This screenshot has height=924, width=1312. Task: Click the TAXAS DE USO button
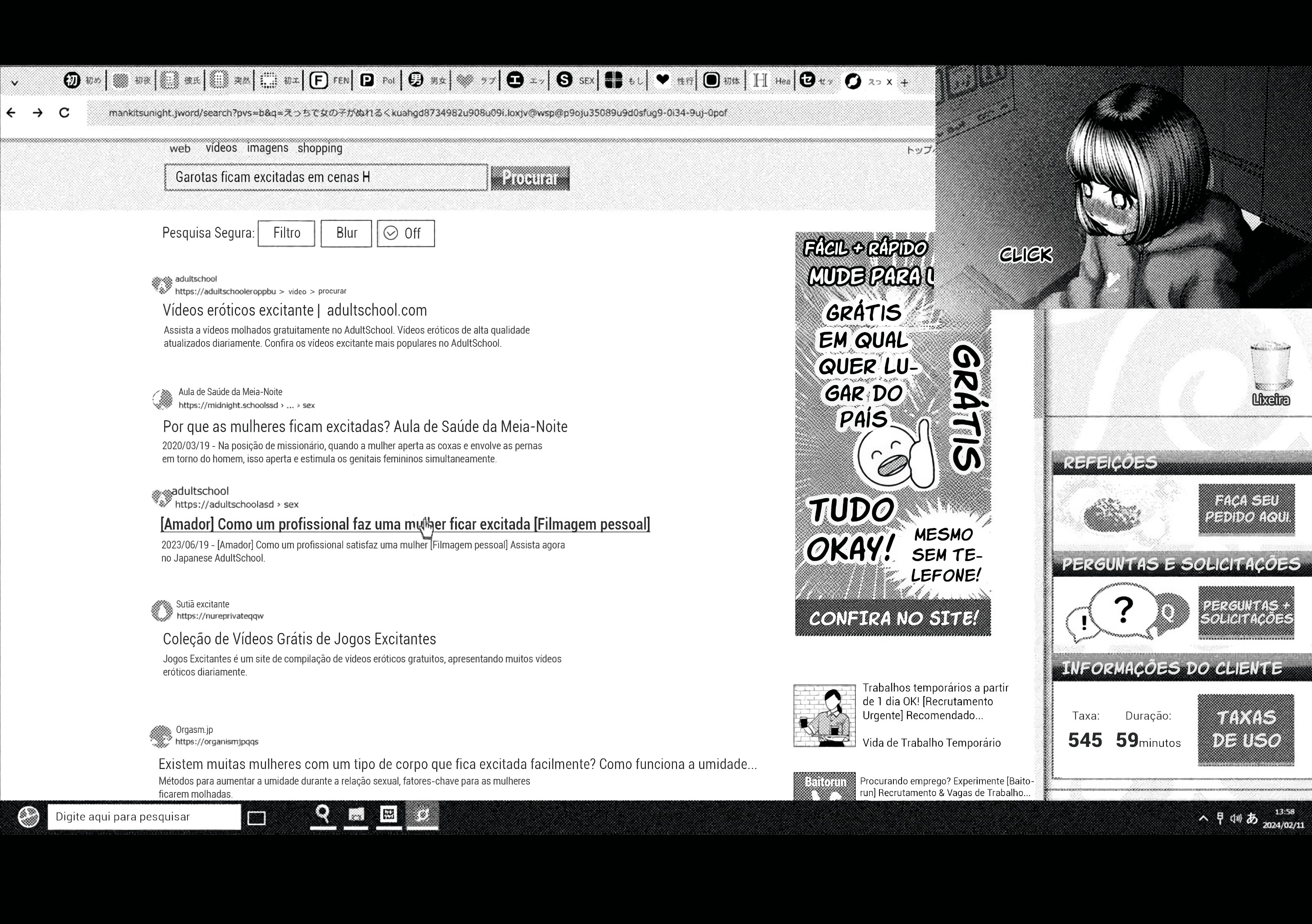(1246, 730)
